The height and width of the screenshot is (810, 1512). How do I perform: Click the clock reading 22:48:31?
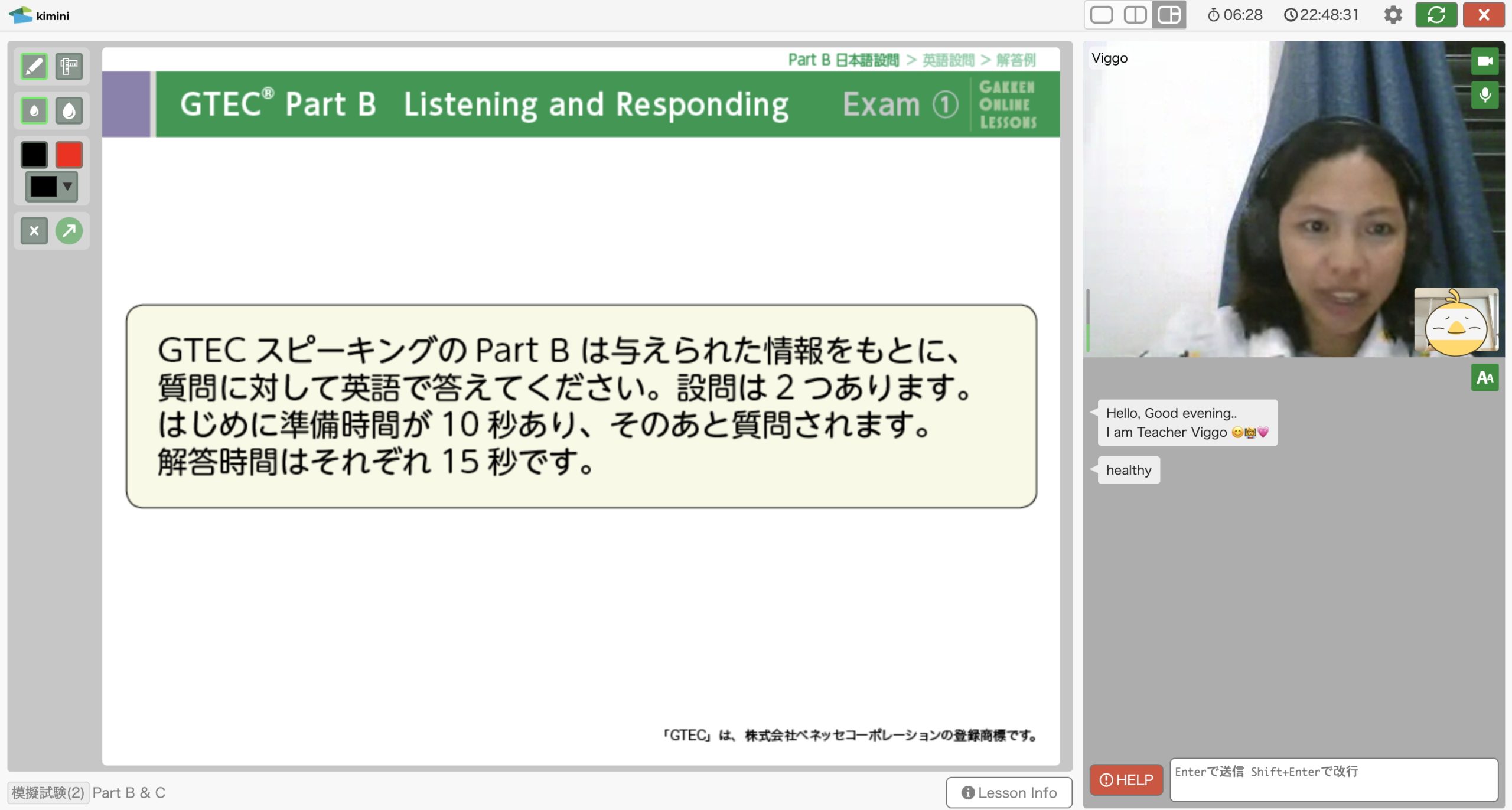[x=1321, y=15]
